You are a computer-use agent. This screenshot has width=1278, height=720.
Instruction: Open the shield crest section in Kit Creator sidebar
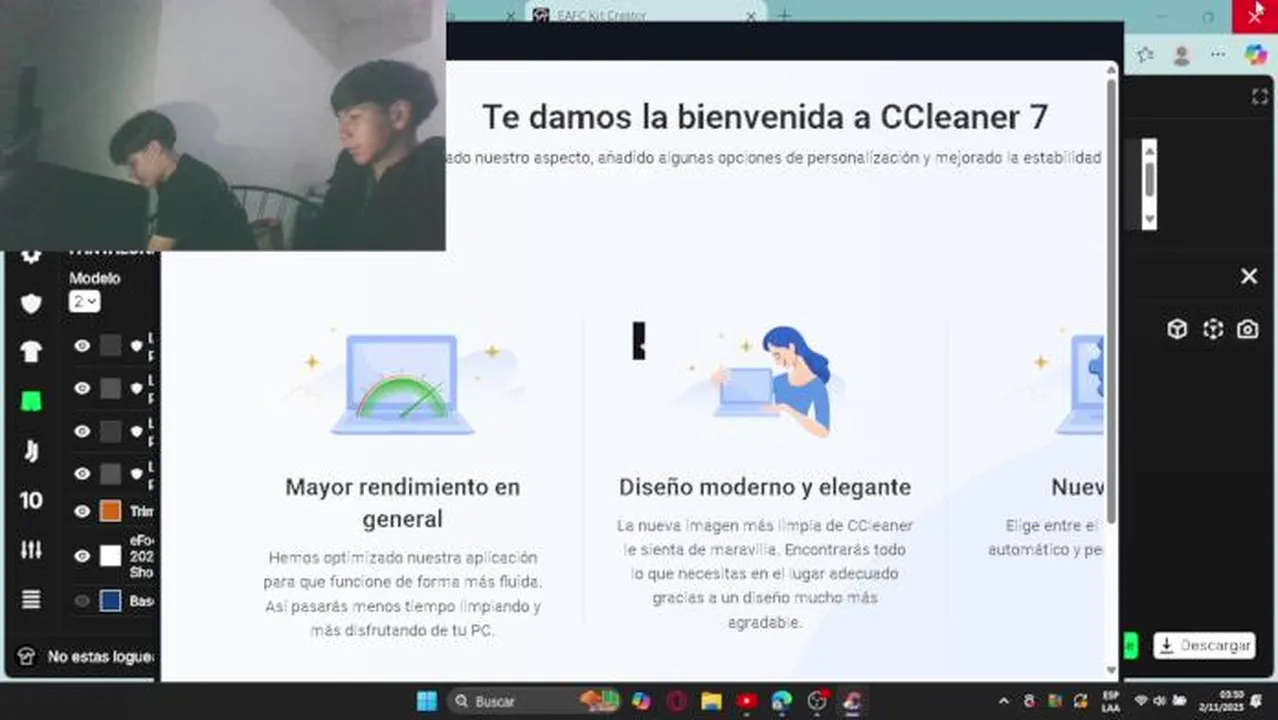[x=31, y=304]
